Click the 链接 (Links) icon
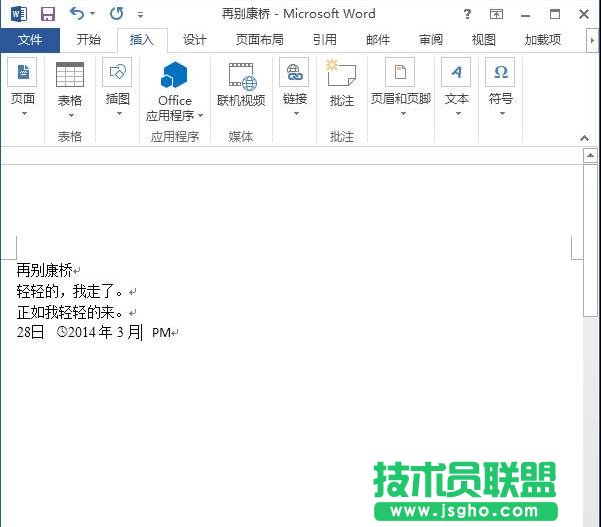This screenshot has width=601, height=527. coord(294,72)
